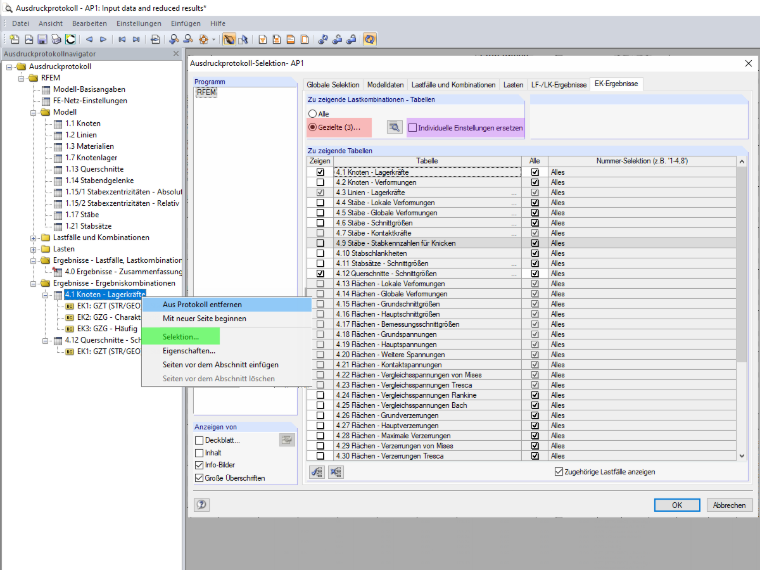Collapse the Ausdruckprotokoll root node
The width and height of the screenshot is (760, 570).
9,67
